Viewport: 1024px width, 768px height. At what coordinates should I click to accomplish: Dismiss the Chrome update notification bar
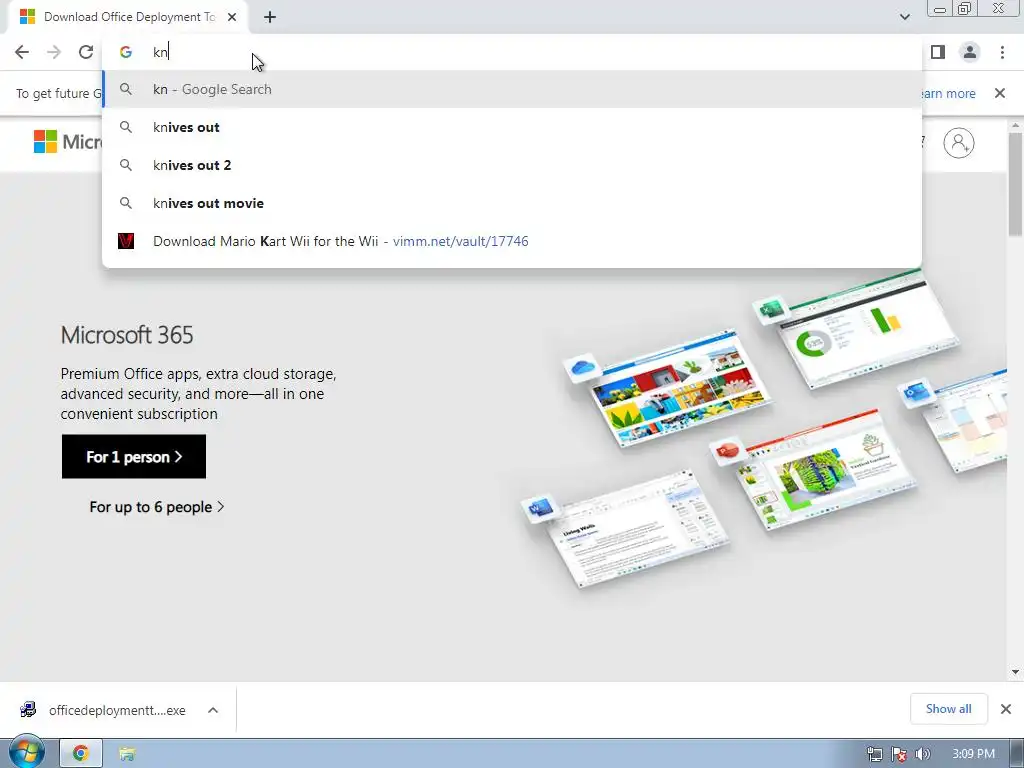pos(999,93)
